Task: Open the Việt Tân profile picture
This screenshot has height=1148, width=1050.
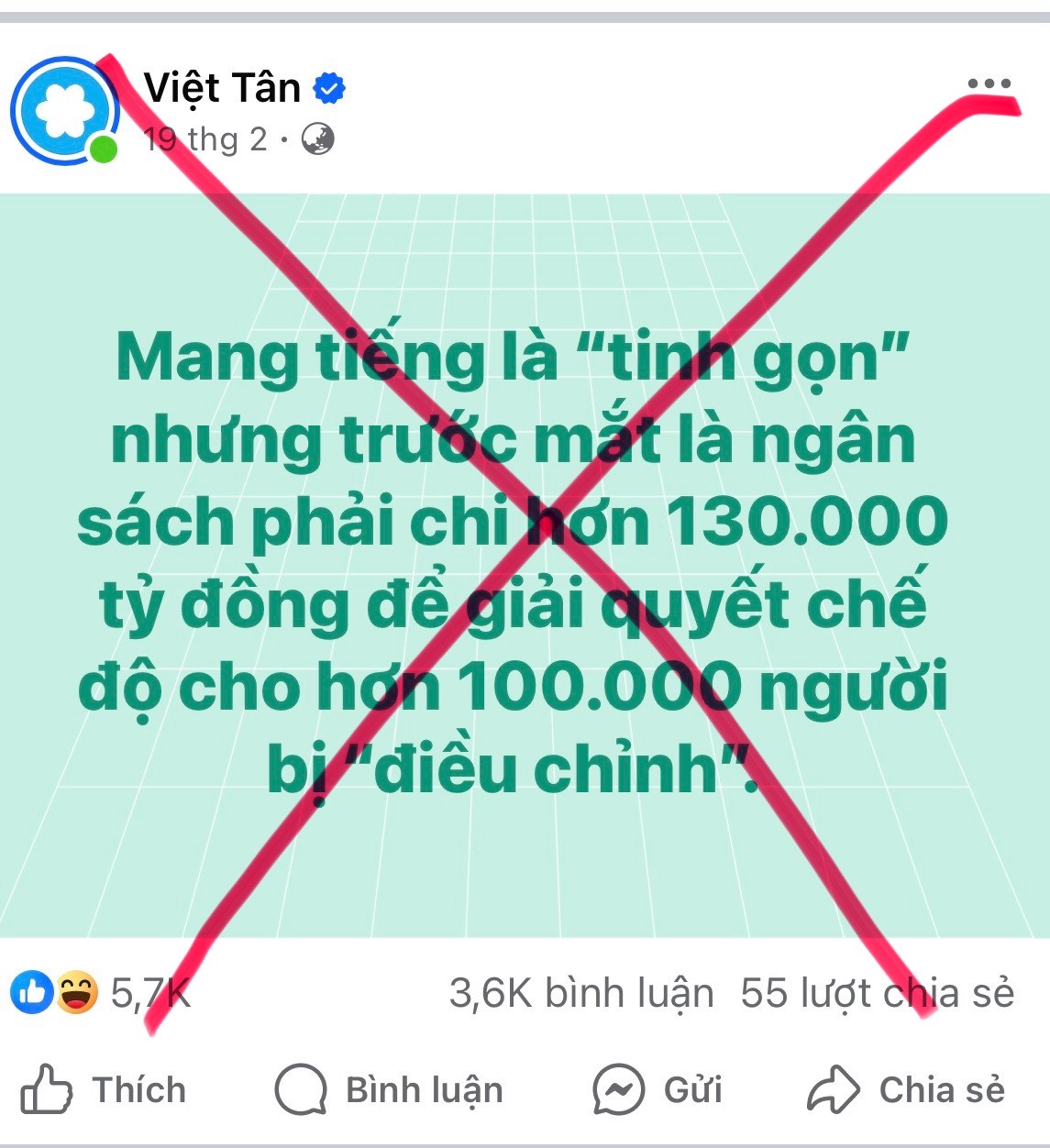Action: pyautogui.click(x=64, y=111)
